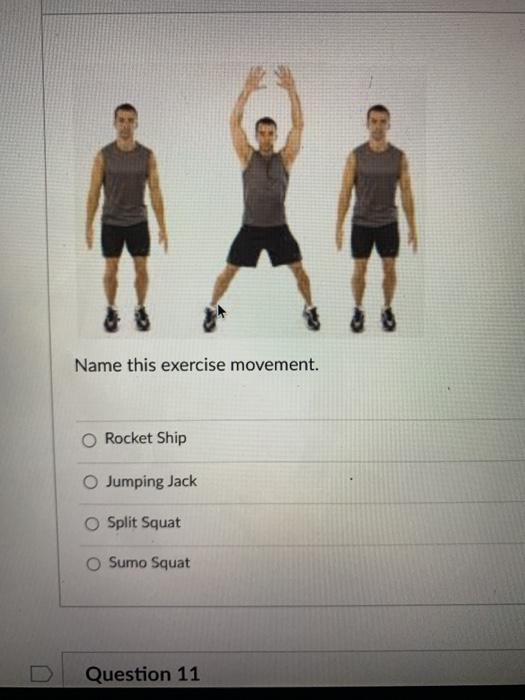Pick the Sumo Squat radio button
The image size is (525, 700).
93,564
